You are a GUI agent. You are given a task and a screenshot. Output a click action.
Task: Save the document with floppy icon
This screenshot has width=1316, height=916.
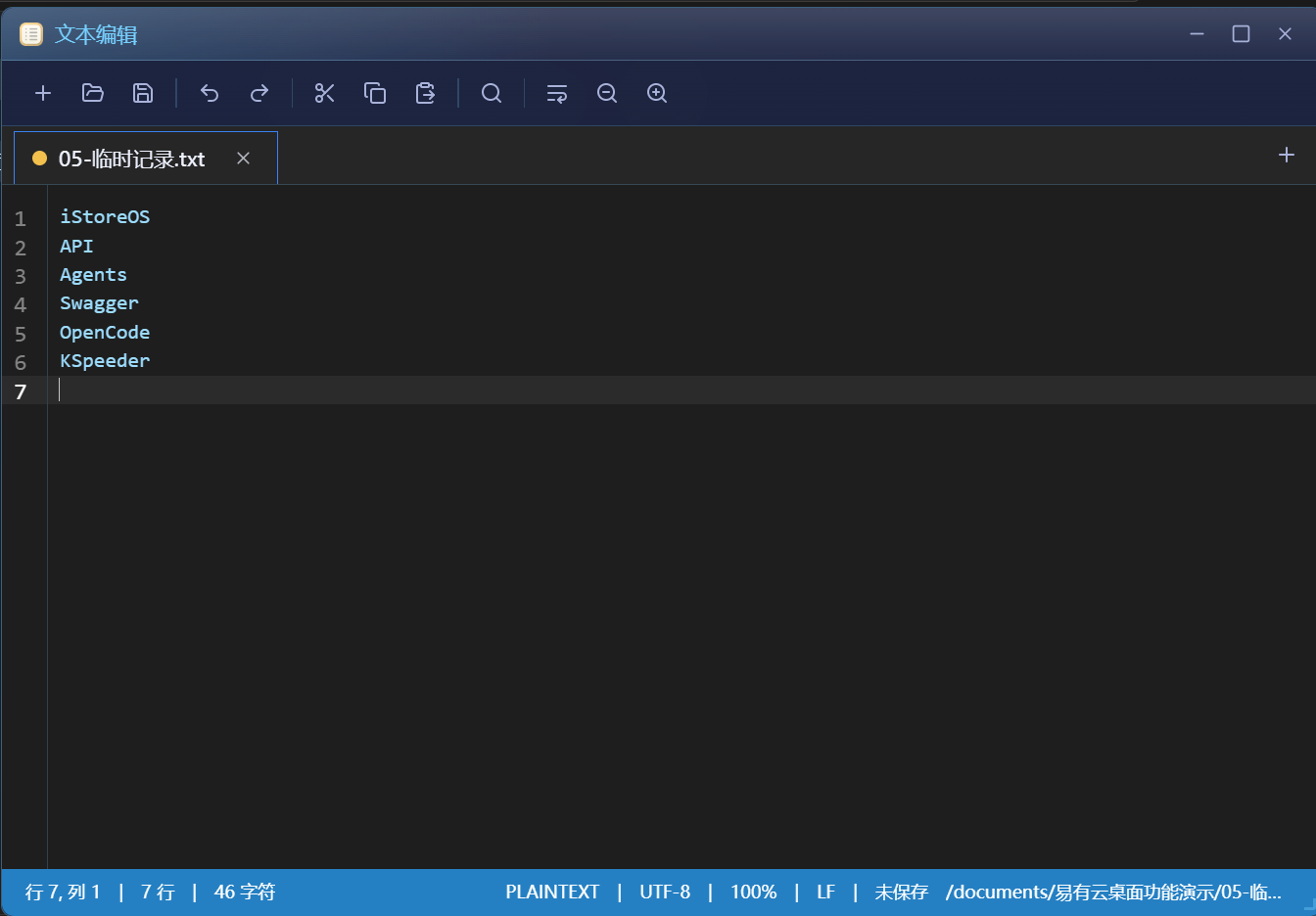pyautogui.click(x=143, y=93)
